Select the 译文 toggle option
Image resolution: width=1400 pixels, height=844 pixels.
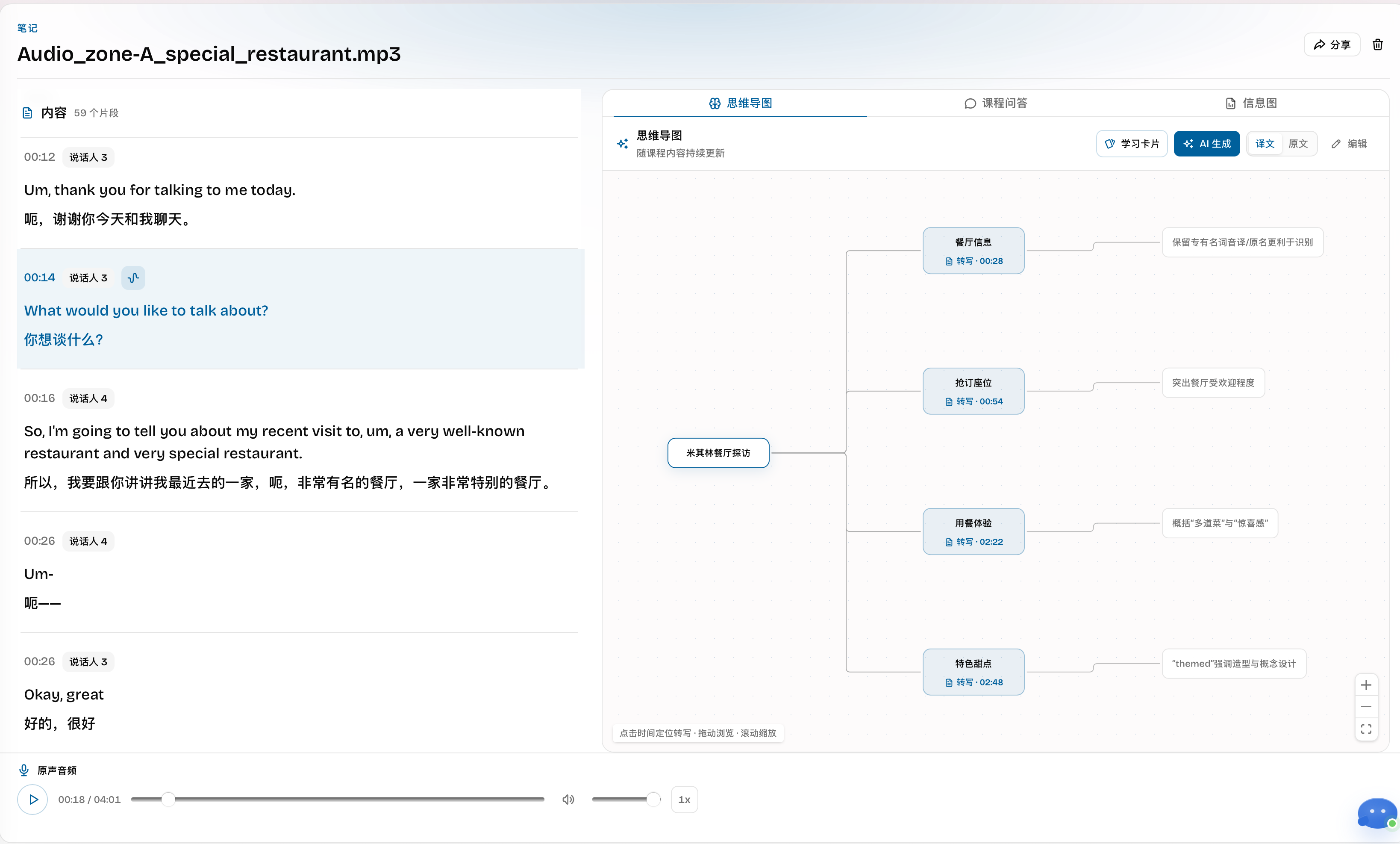click(x=1265, y=144)
